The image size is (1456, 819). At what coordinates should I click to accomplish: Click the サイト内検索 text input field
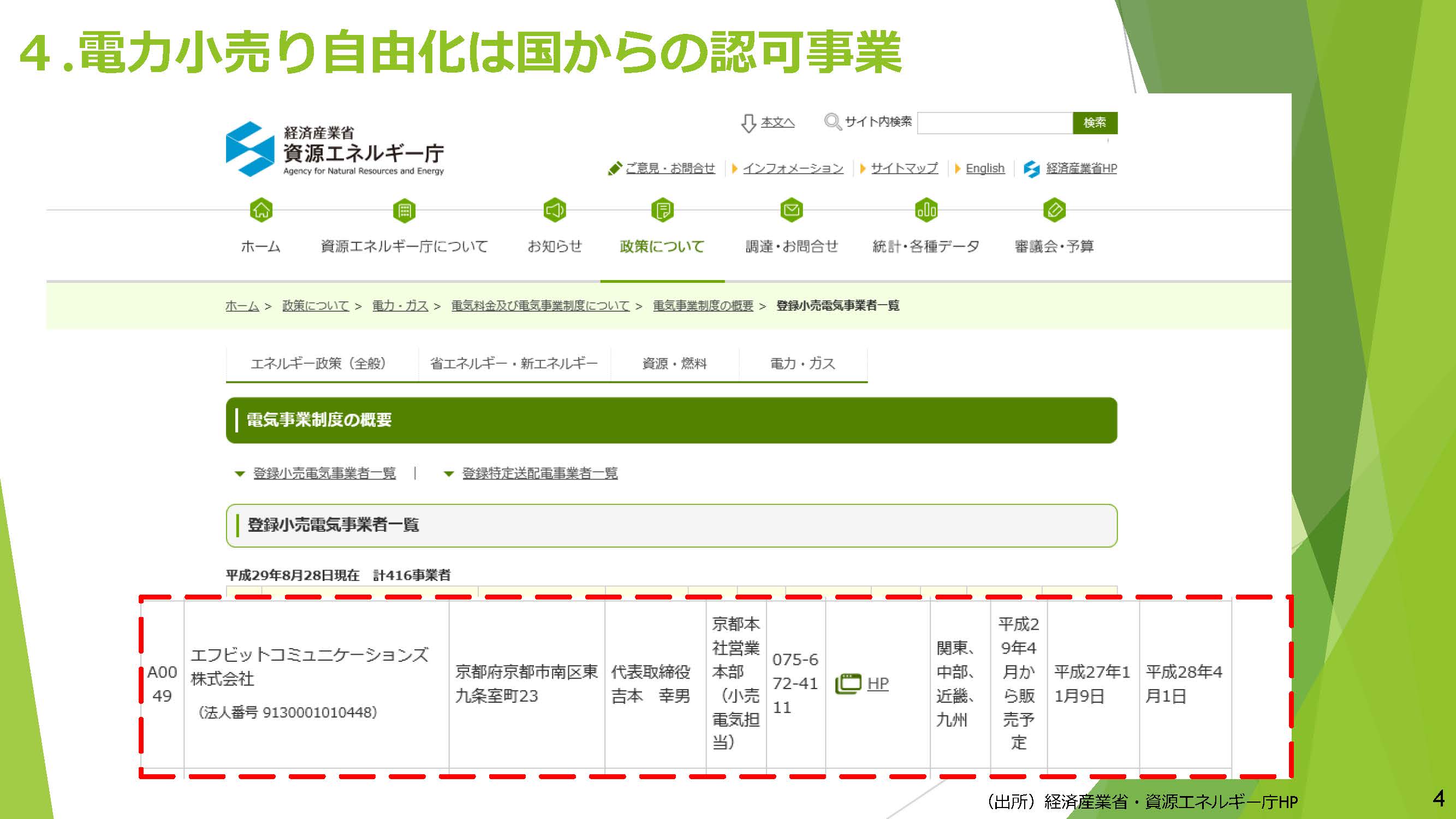click(994, 123)
